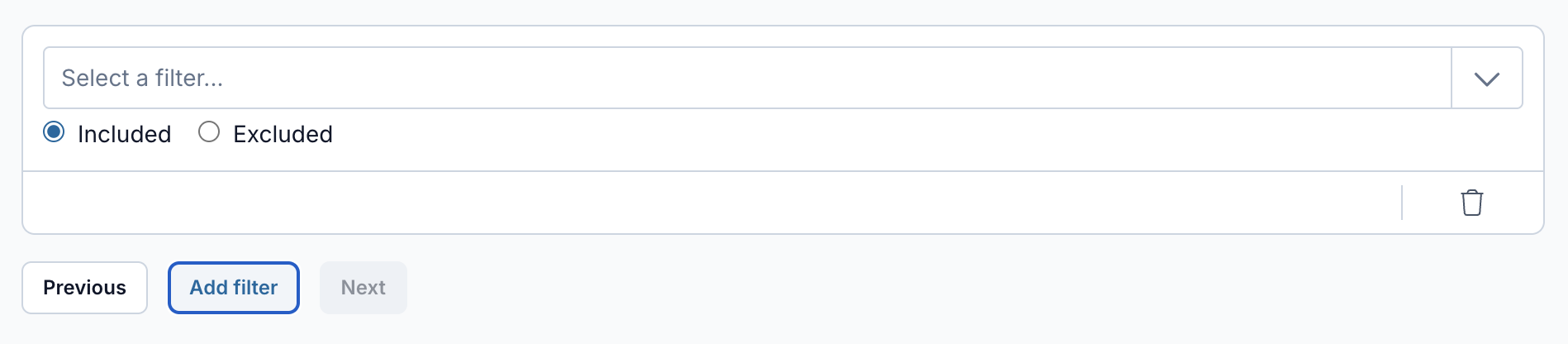Delete the filter using the trash icon

coord(1471,203)
